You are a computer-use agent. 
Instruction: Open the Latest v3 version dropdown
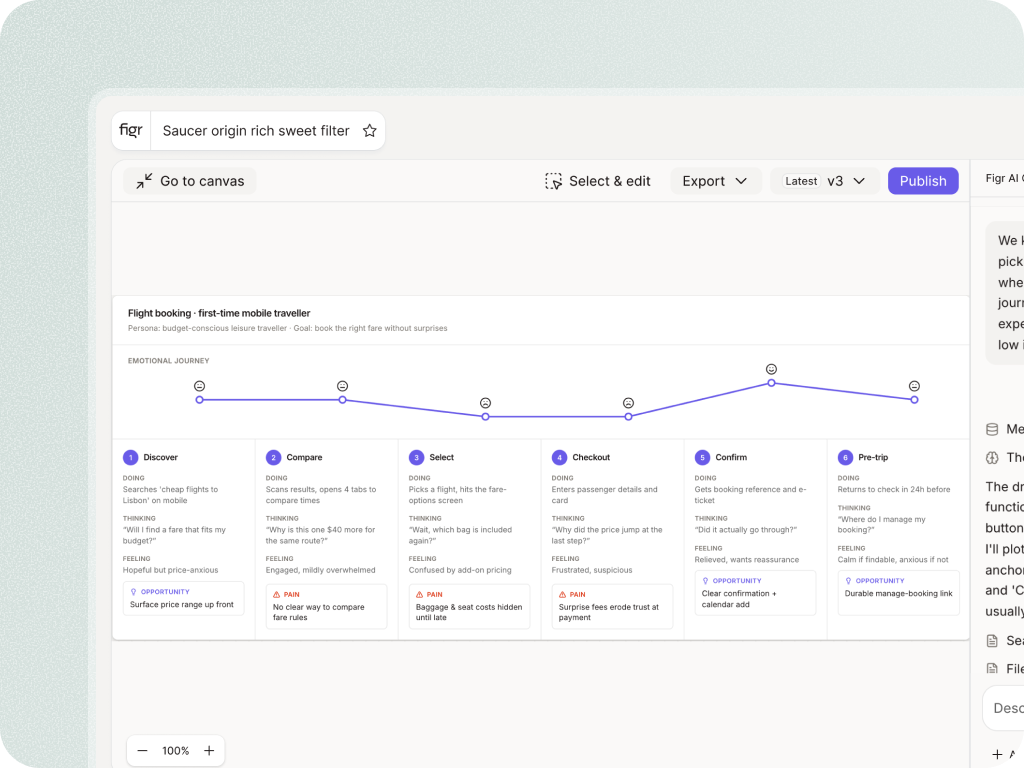click(825, 181)
